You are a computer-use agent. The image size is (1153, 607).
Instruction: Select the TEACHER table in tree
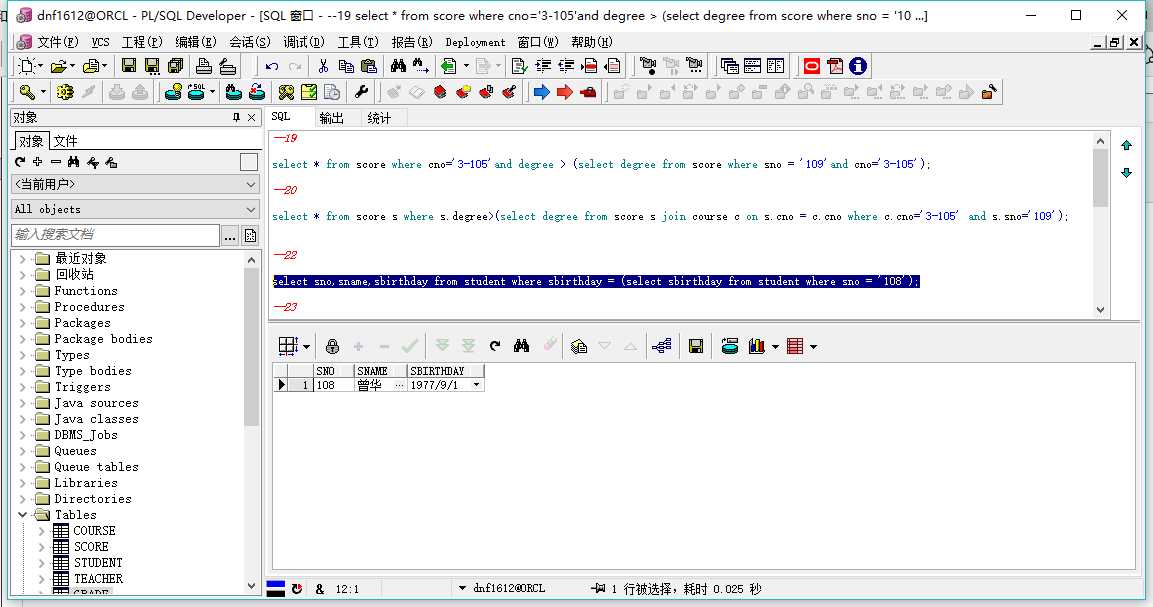[x=98, y=579]
